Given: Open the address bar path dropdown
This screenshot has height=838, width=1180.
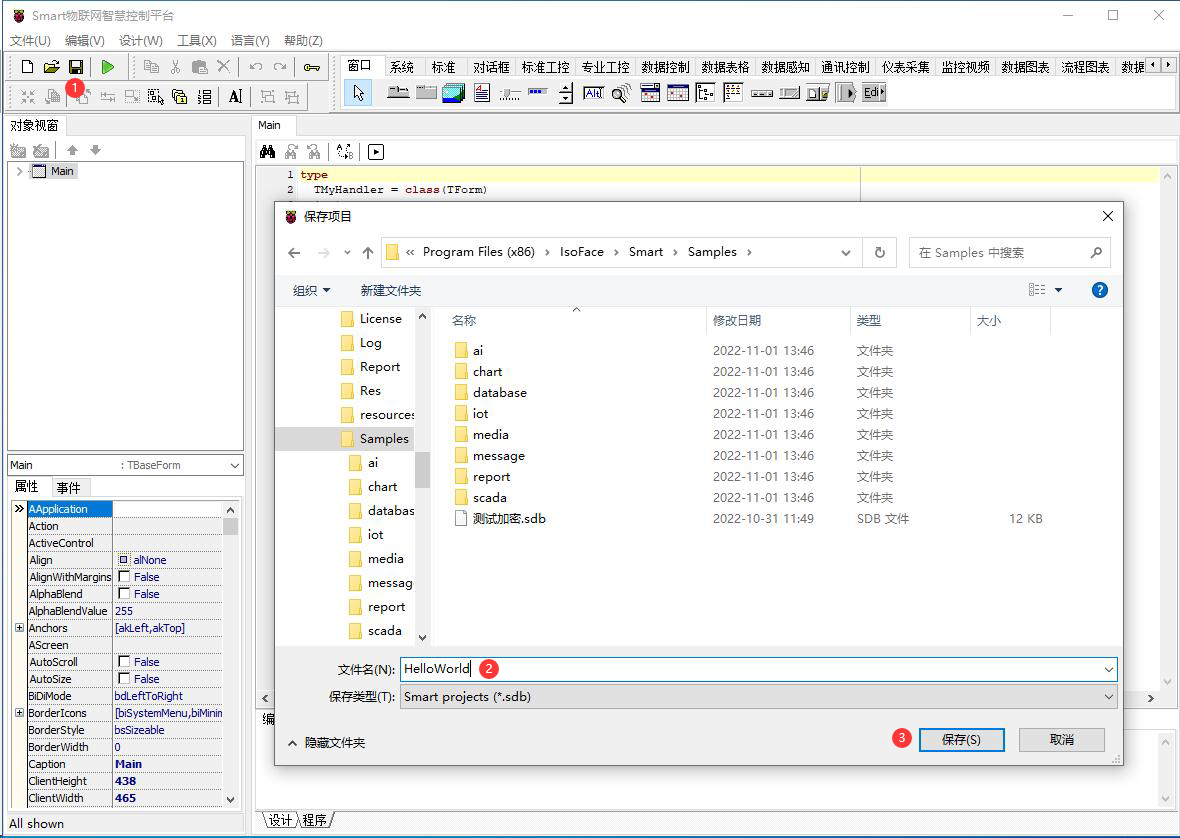Looking at the screenshot, I should [x=846, y=253].
